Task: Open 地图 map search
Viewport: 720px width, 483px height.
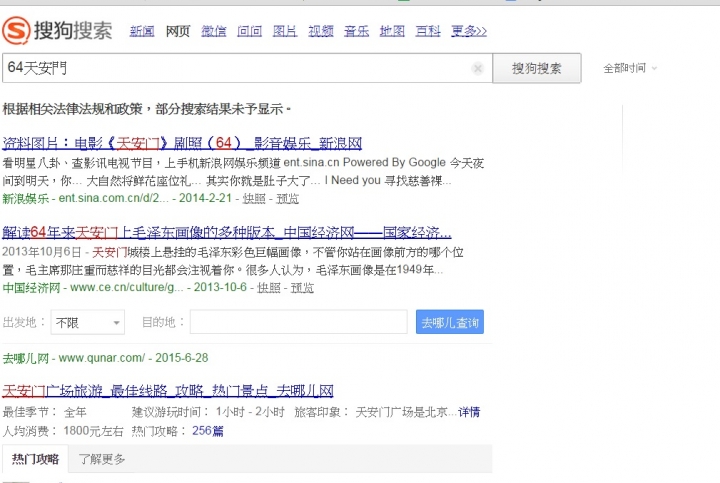Action: [392, 31]
